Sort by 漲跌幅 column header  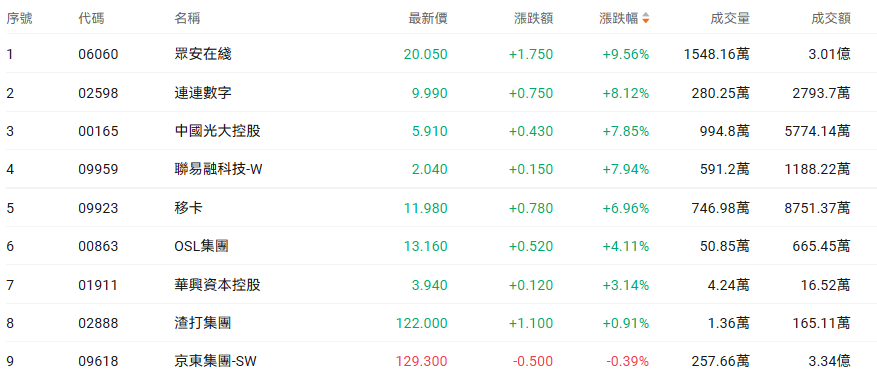(619, 18)
